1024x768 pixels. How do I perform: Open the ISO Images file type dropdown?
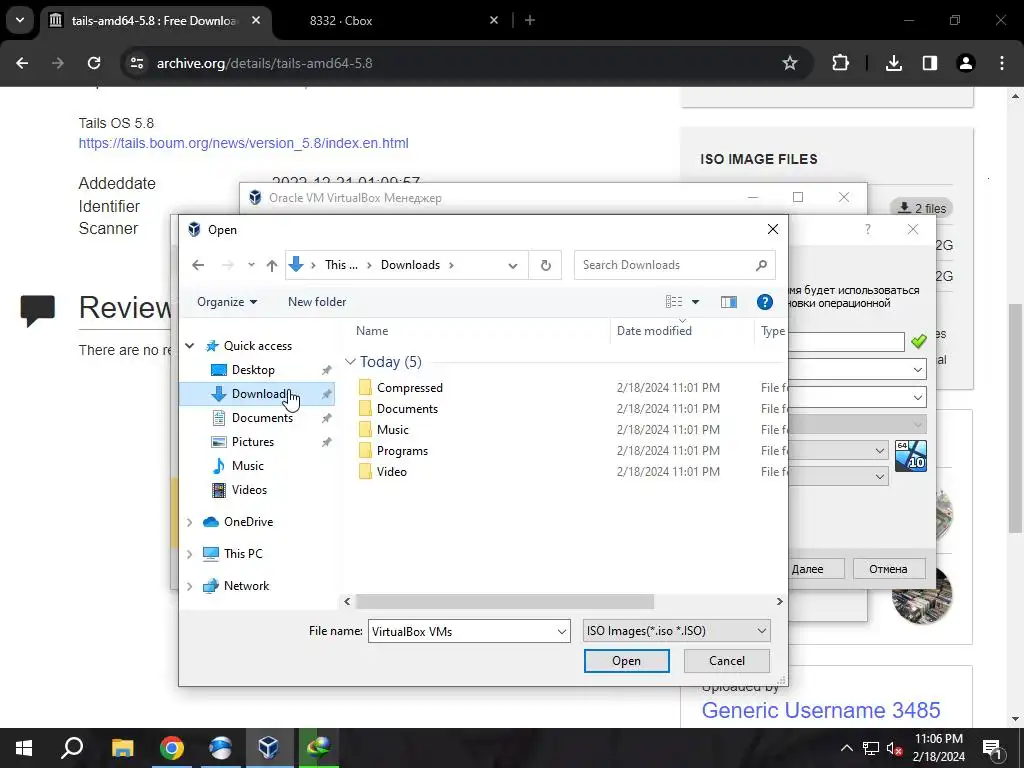tap(677, 631)
